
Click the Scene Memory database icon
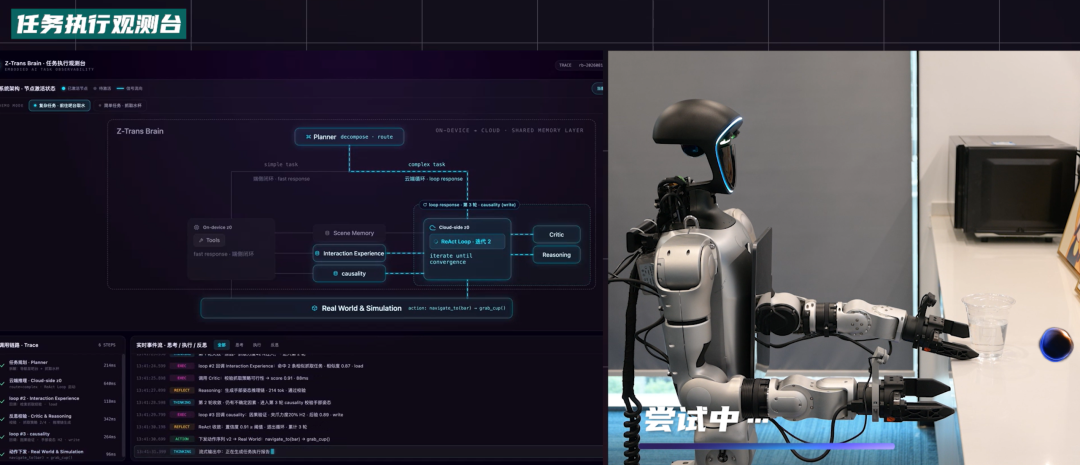(x=327, y=233)
